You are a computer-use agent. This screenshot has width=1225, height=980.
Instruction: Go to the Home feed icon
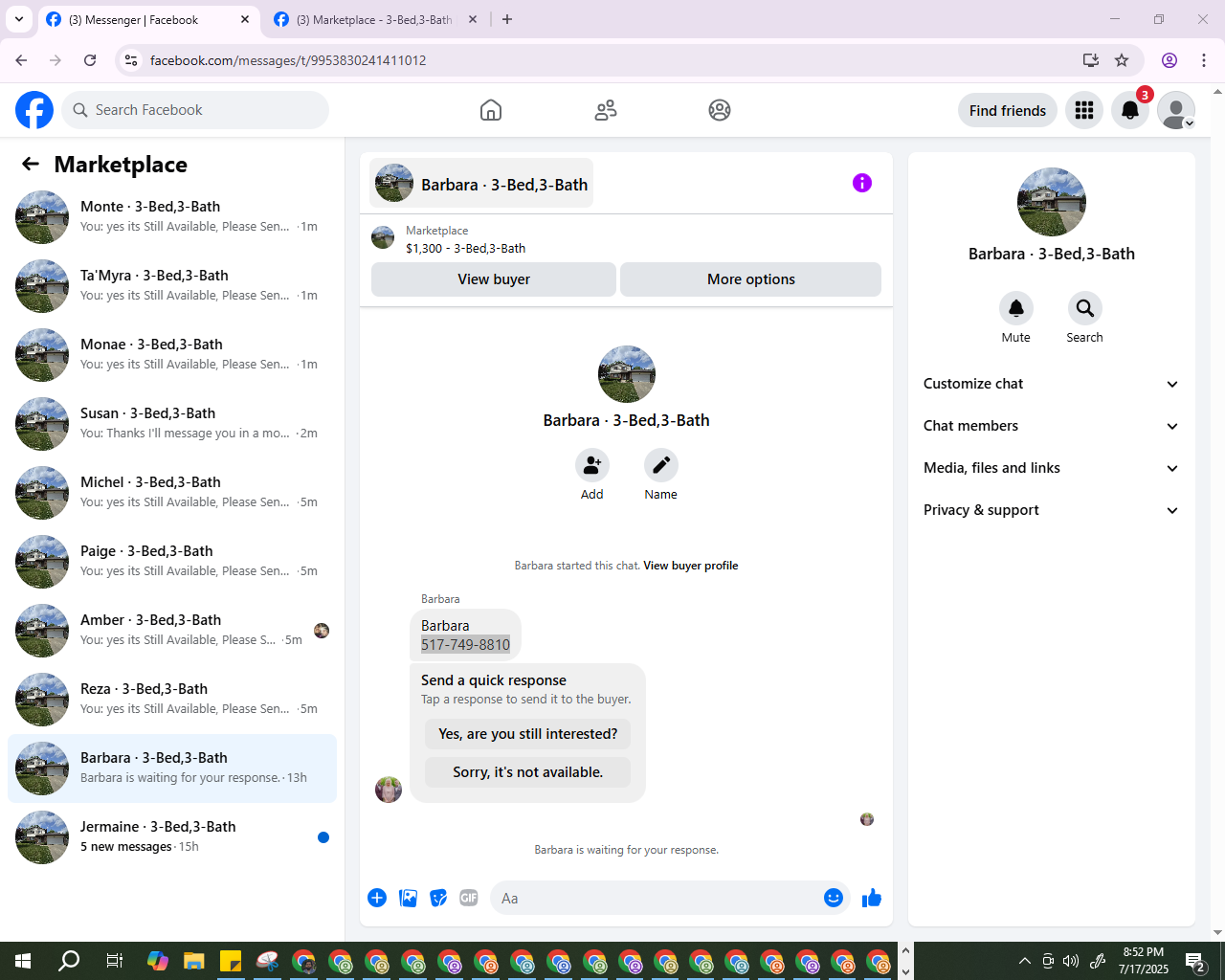(491, 110)
